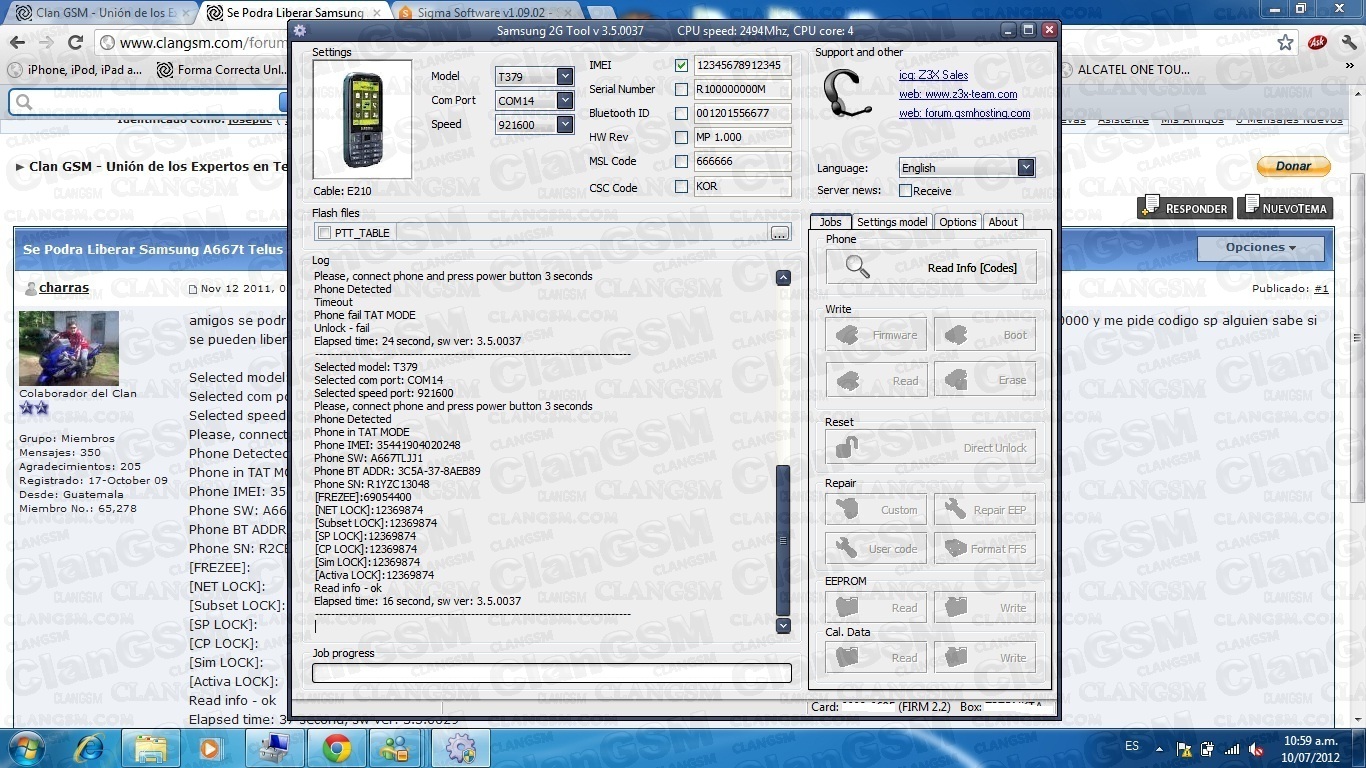This screenshot has height=768, width=1366.
Task: Click the Cal. Data Read button
Action: (x=876, y=657)
